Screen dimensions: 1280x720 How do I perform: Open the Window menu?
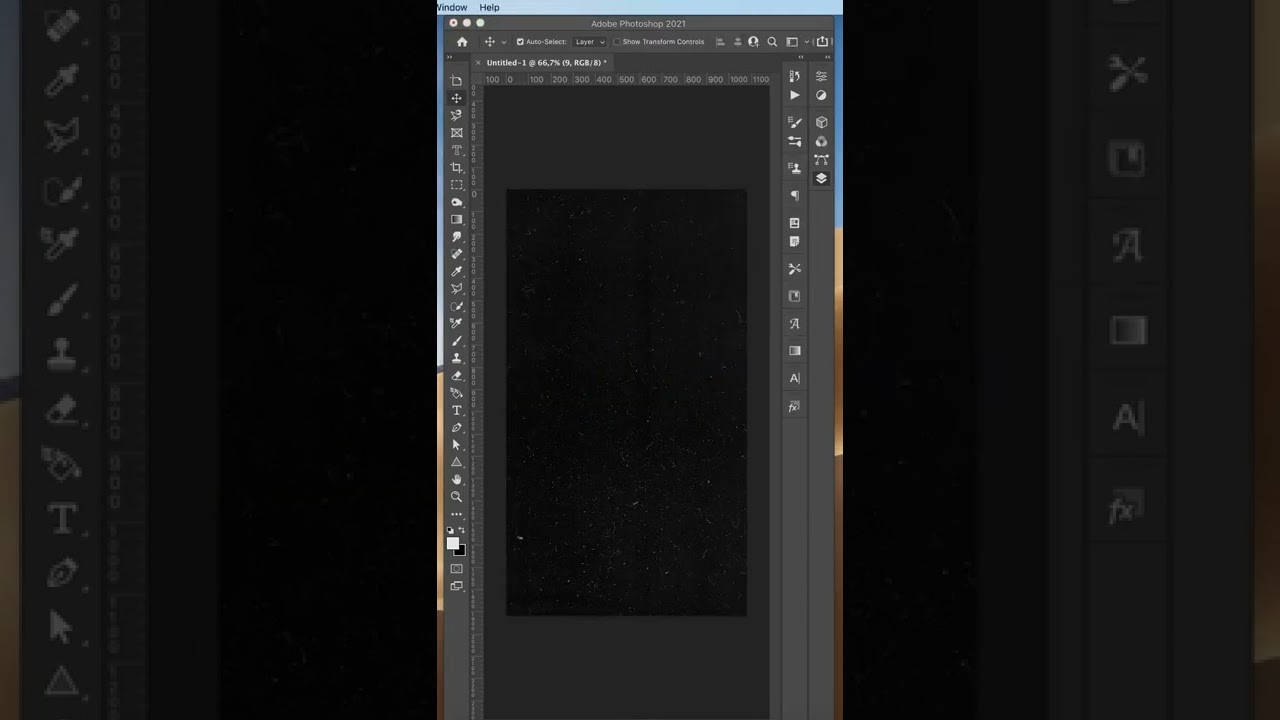pos(452,7)
